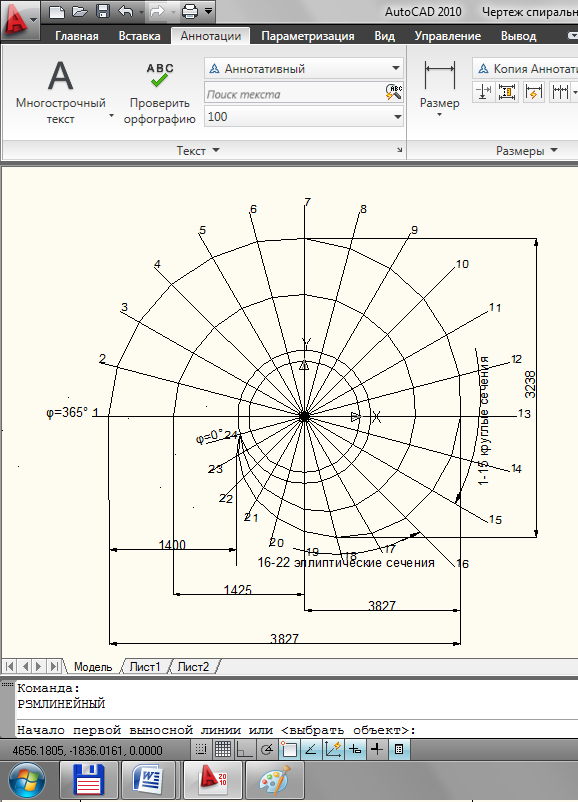Image resolution: width=578 pixels, height=802 pixels.
Task: Run Проверить орфографию spell check
Action: [x=159, y=92]
